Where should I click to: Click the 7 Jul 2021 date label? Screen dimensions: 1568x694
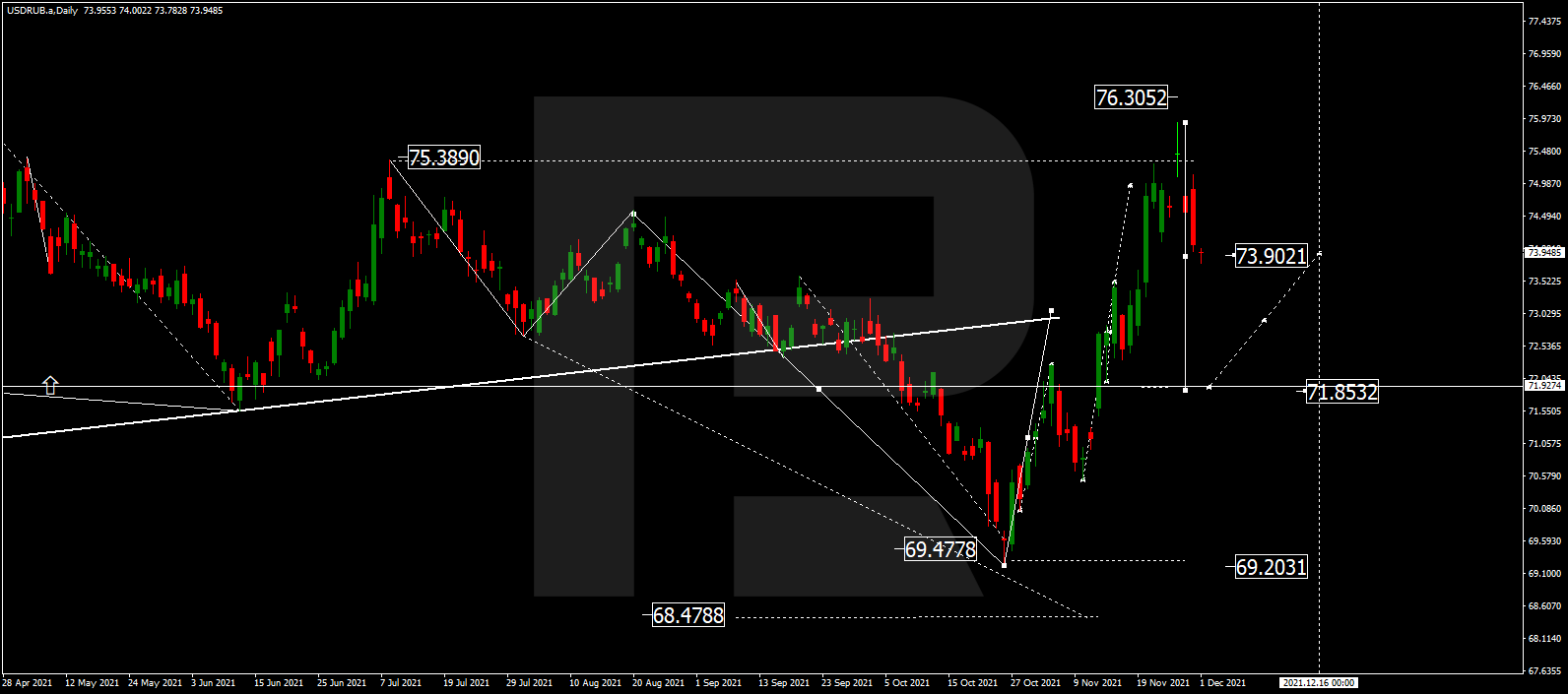400,682
